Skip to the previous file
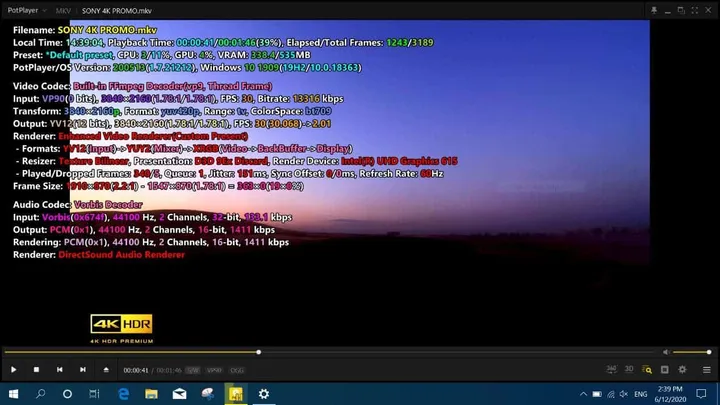This screenshot has height=405, width=720. tap(59, 370)
